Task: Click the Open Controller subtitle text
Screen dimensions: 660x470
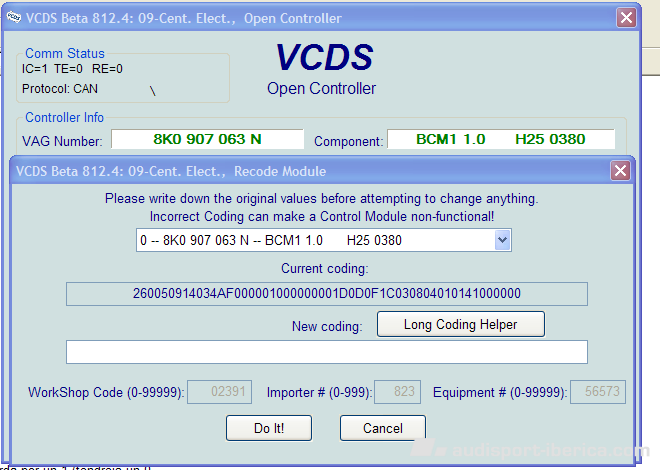Action: [321, 88]
